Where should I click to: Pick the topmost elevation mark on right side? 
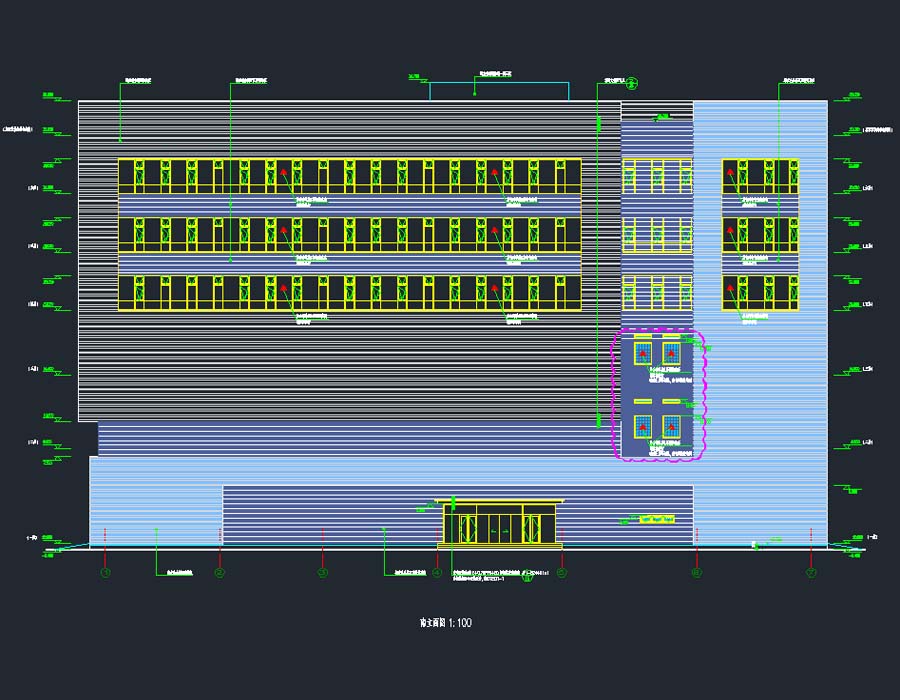853,96
